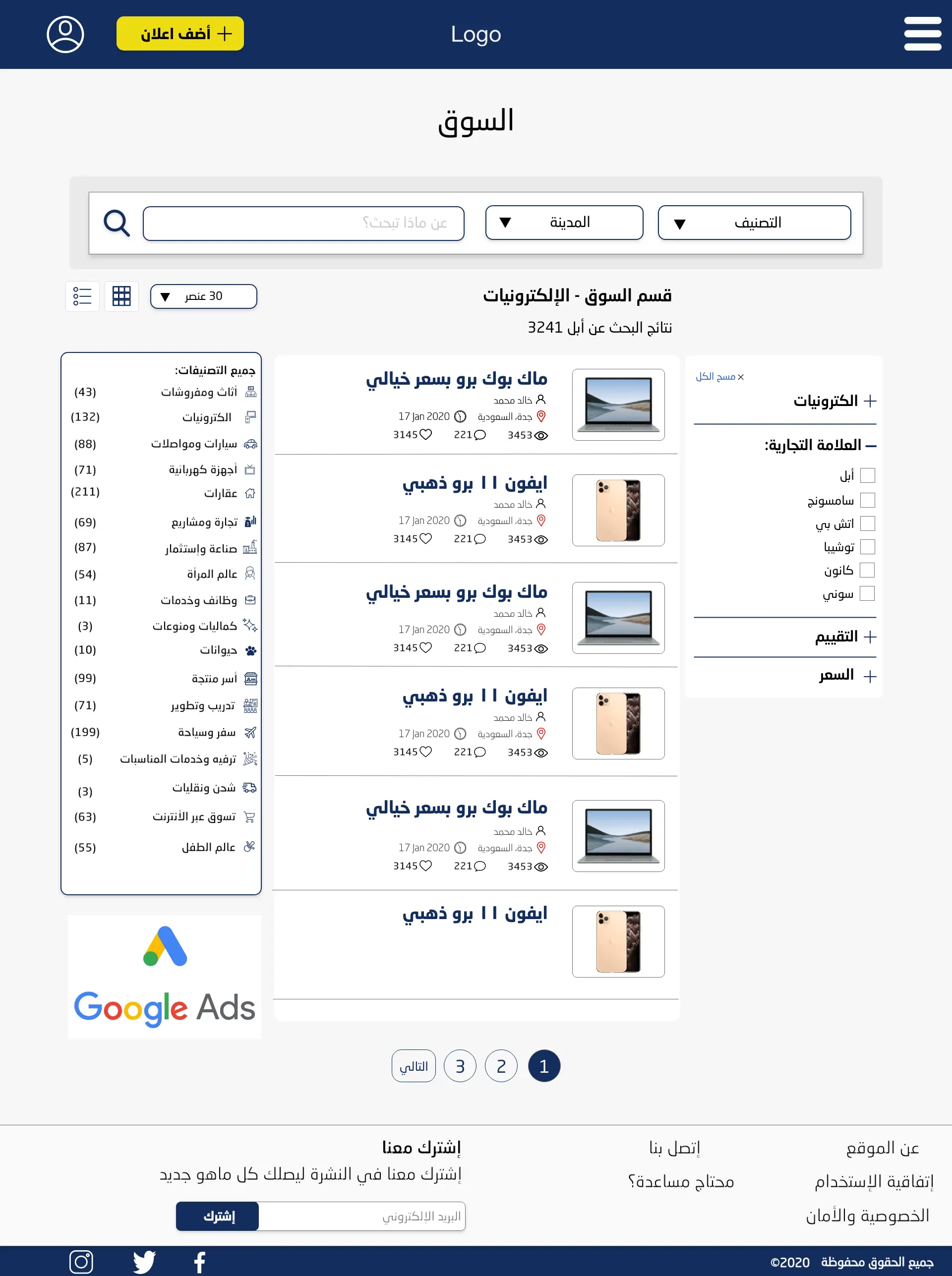Screen dimensions: 952x1276
Task: Click the أضف اعلان button
Action: click(x=180, y=33)
